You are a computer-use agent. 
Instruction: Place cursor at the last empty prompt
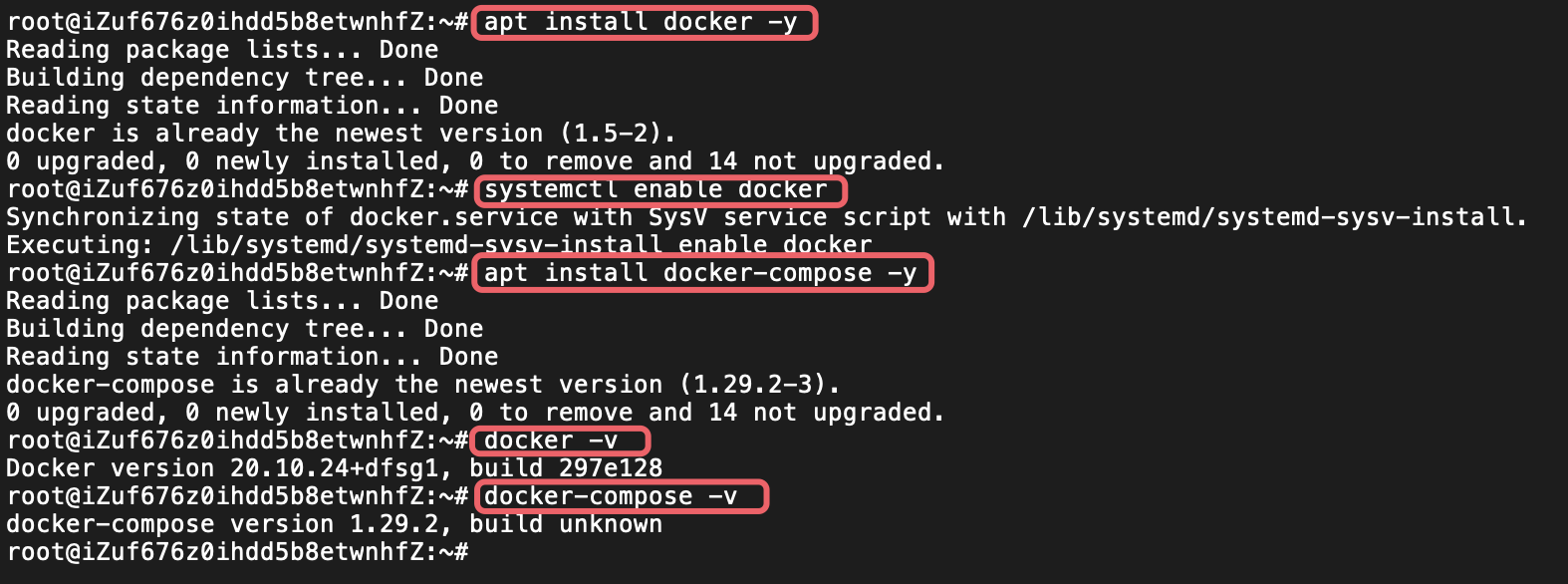pos(476,552)
